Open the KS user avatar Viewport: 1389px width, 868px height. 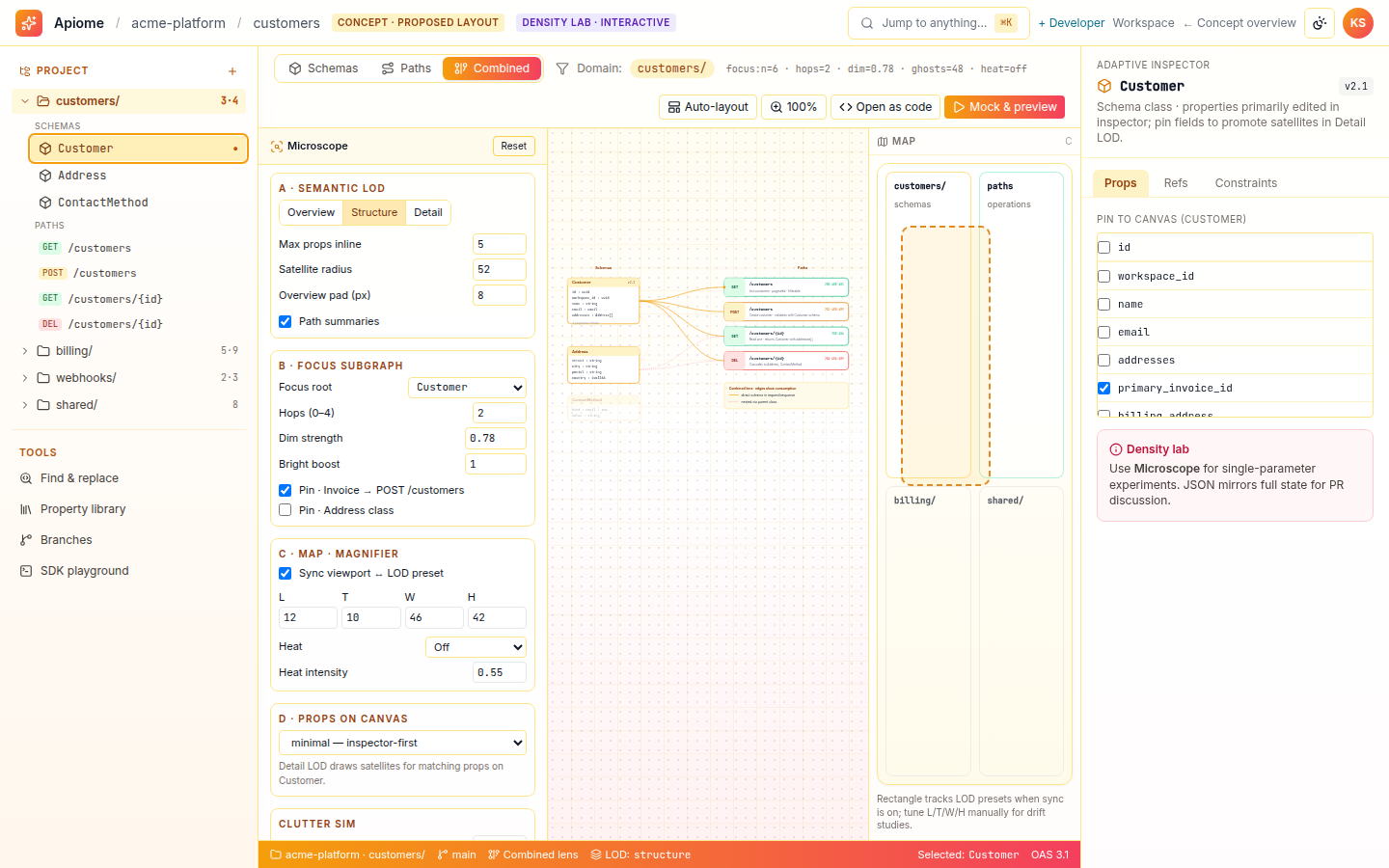(x=1358, y=23)
